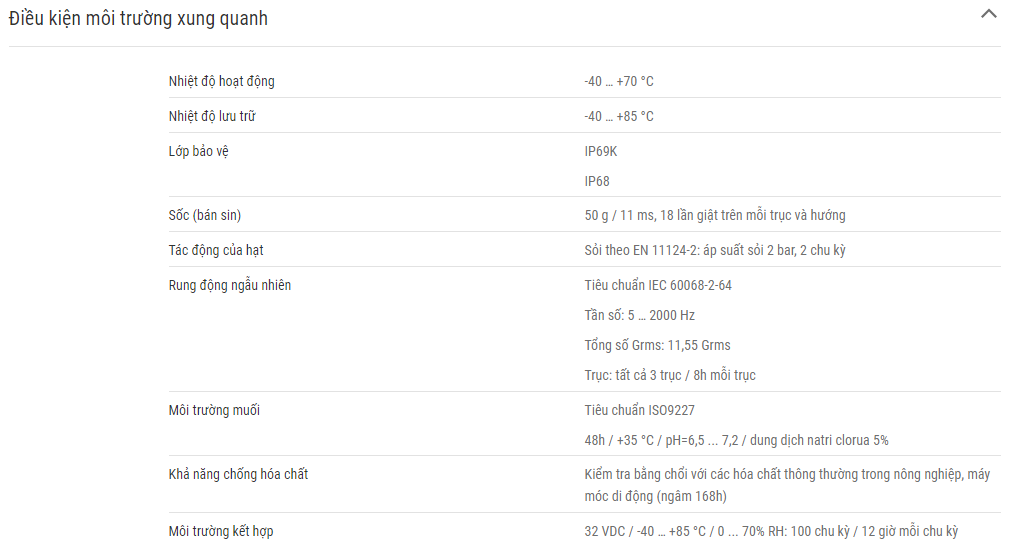This screenshot has width=1028, height=558.
Task: Select the Nhiệt độ hoạt động label
Action: click(222, 81)
